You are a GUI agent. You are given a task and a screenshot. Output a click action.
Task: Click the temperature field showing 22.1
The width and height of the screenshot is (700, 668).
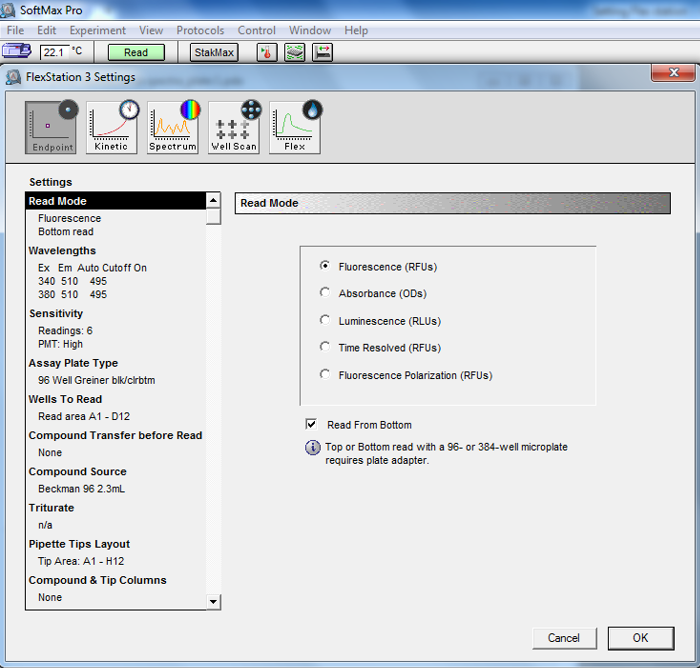[x=54, y=52]
